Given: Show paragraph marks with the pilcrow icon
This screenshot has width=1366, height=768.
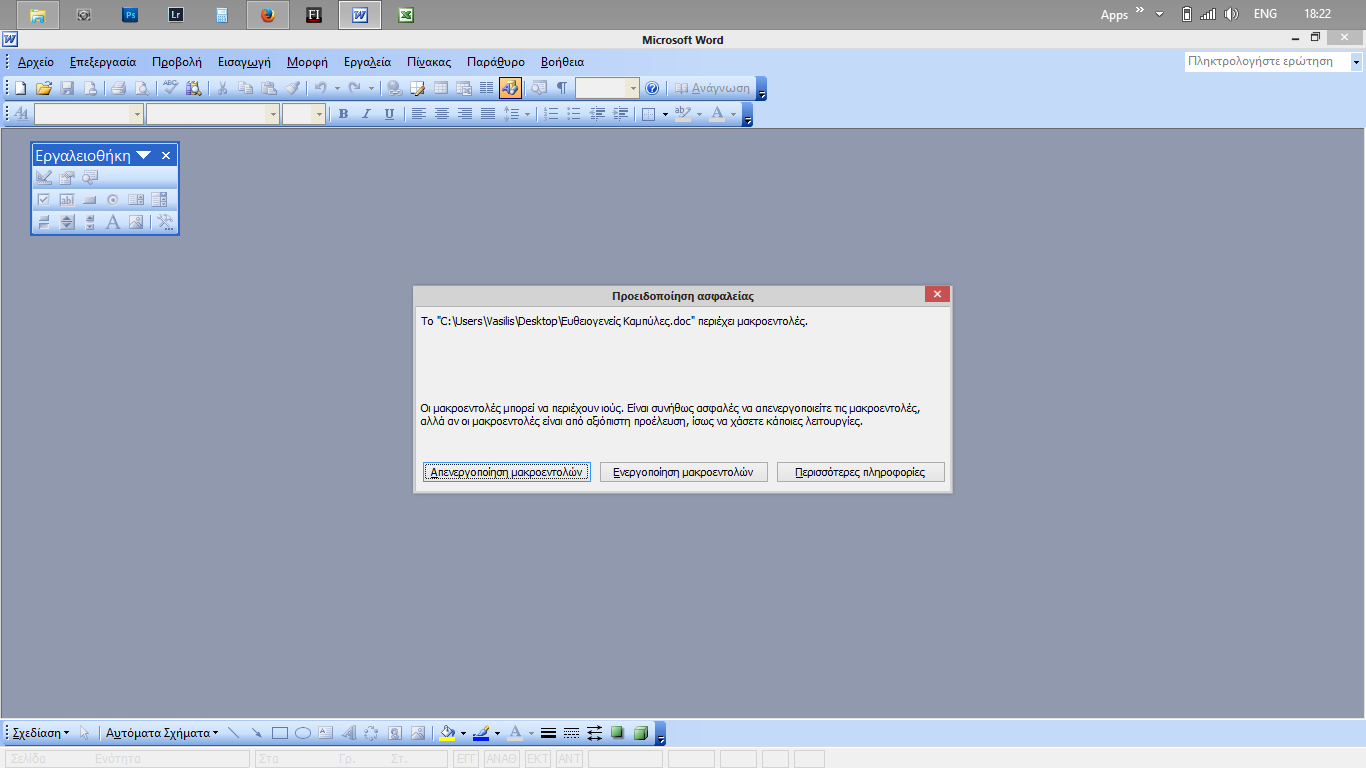Looking at the screenshot, I should (562, 88).
